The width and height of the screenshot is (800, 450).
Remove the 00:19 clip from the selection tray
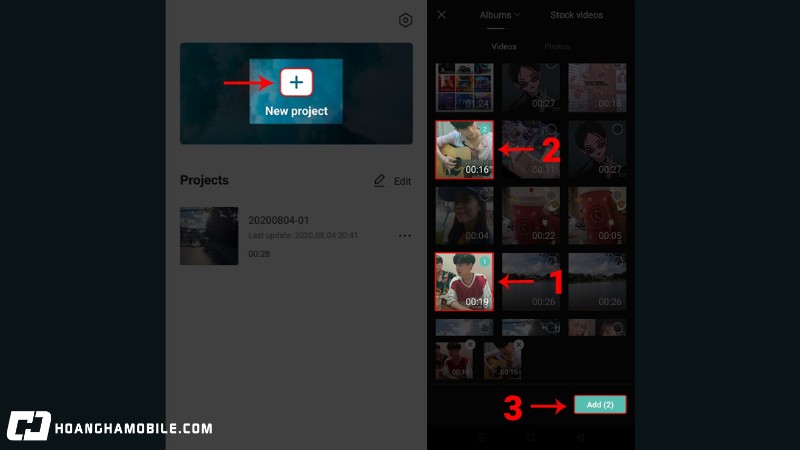[470, 345]
